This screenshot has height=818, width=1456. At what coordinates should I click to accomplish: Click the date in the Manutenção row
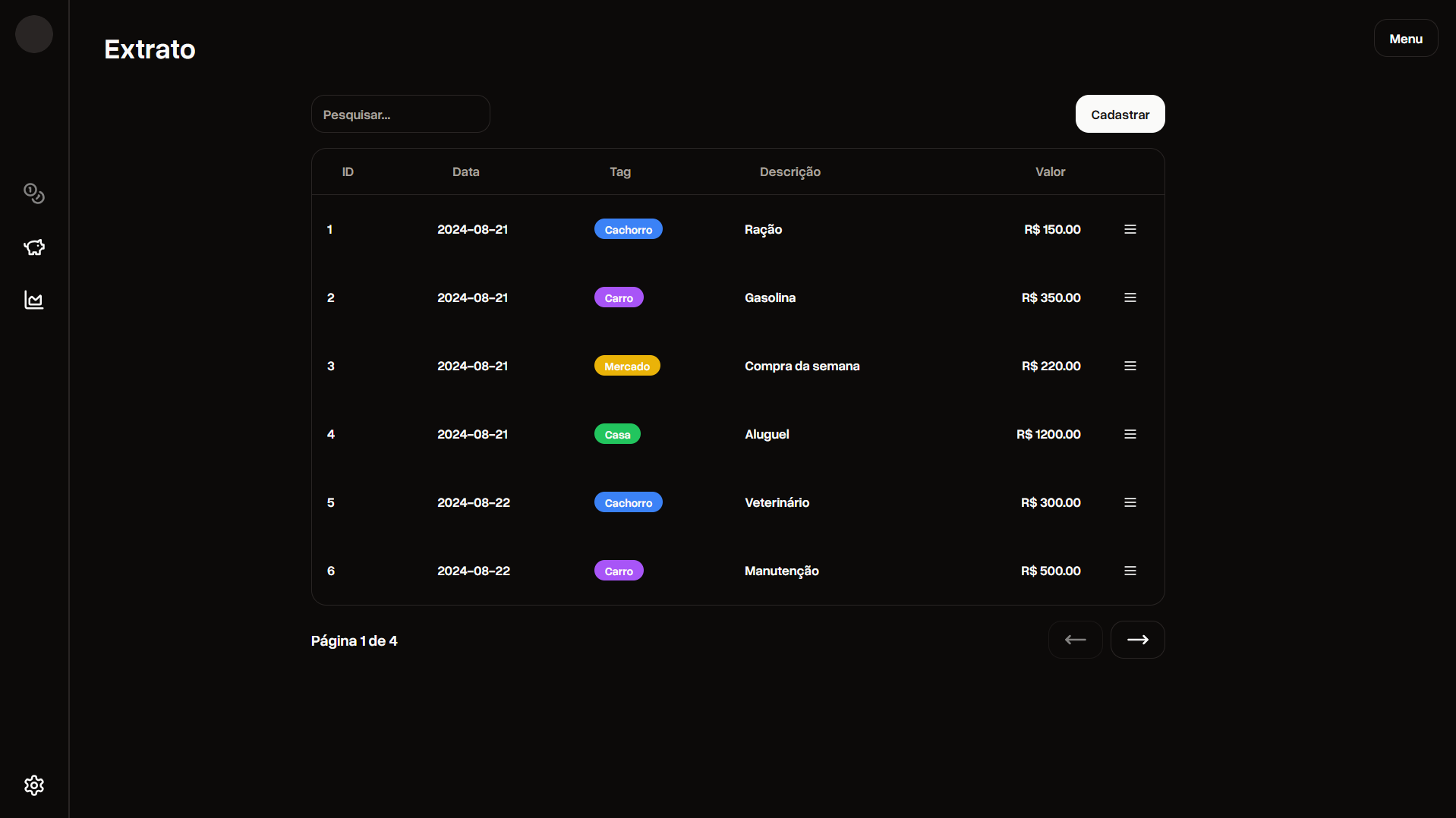[474, 571]
